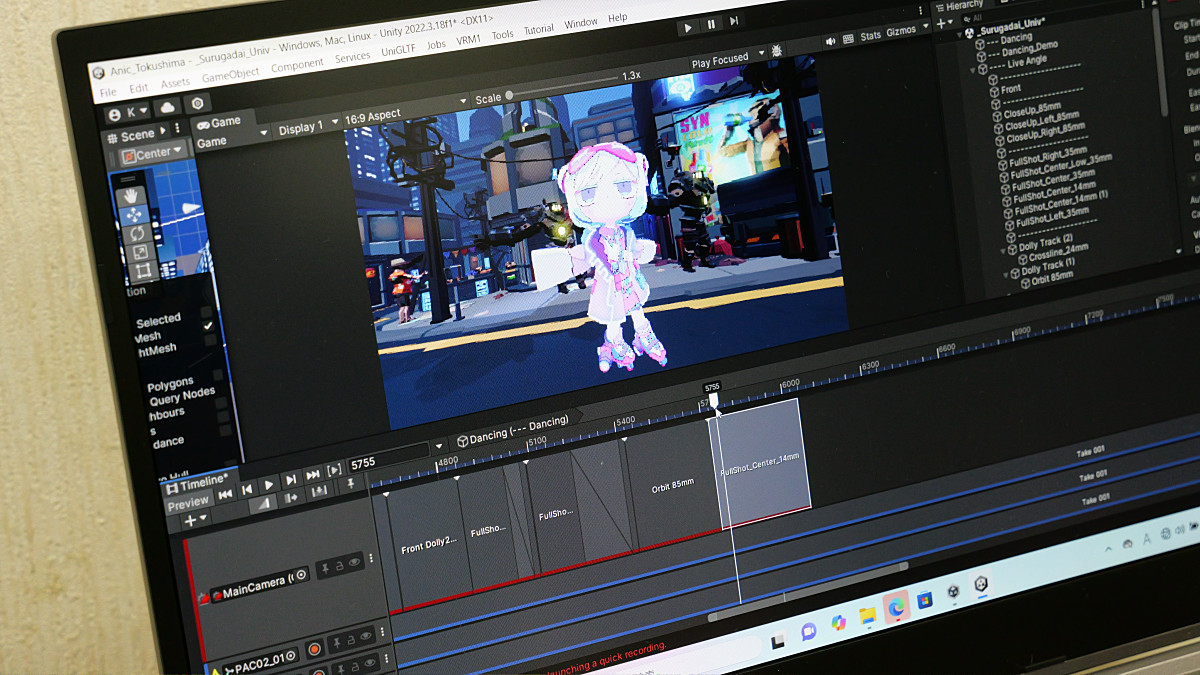This screenshot has width=1200, height=675.
Task: Open the Window menu
Action: (581, 24)
